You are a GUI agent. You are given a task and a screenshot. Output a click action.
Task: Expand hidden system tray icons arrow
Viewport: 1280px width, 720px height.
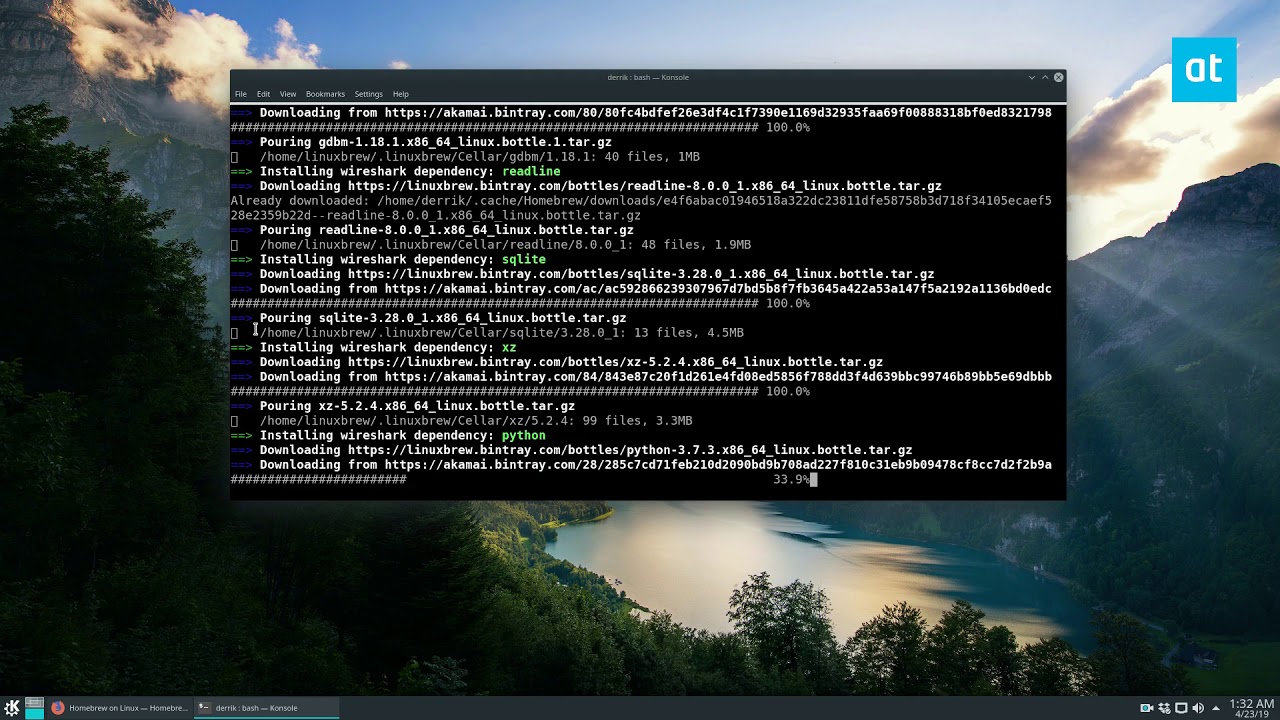1215,708
